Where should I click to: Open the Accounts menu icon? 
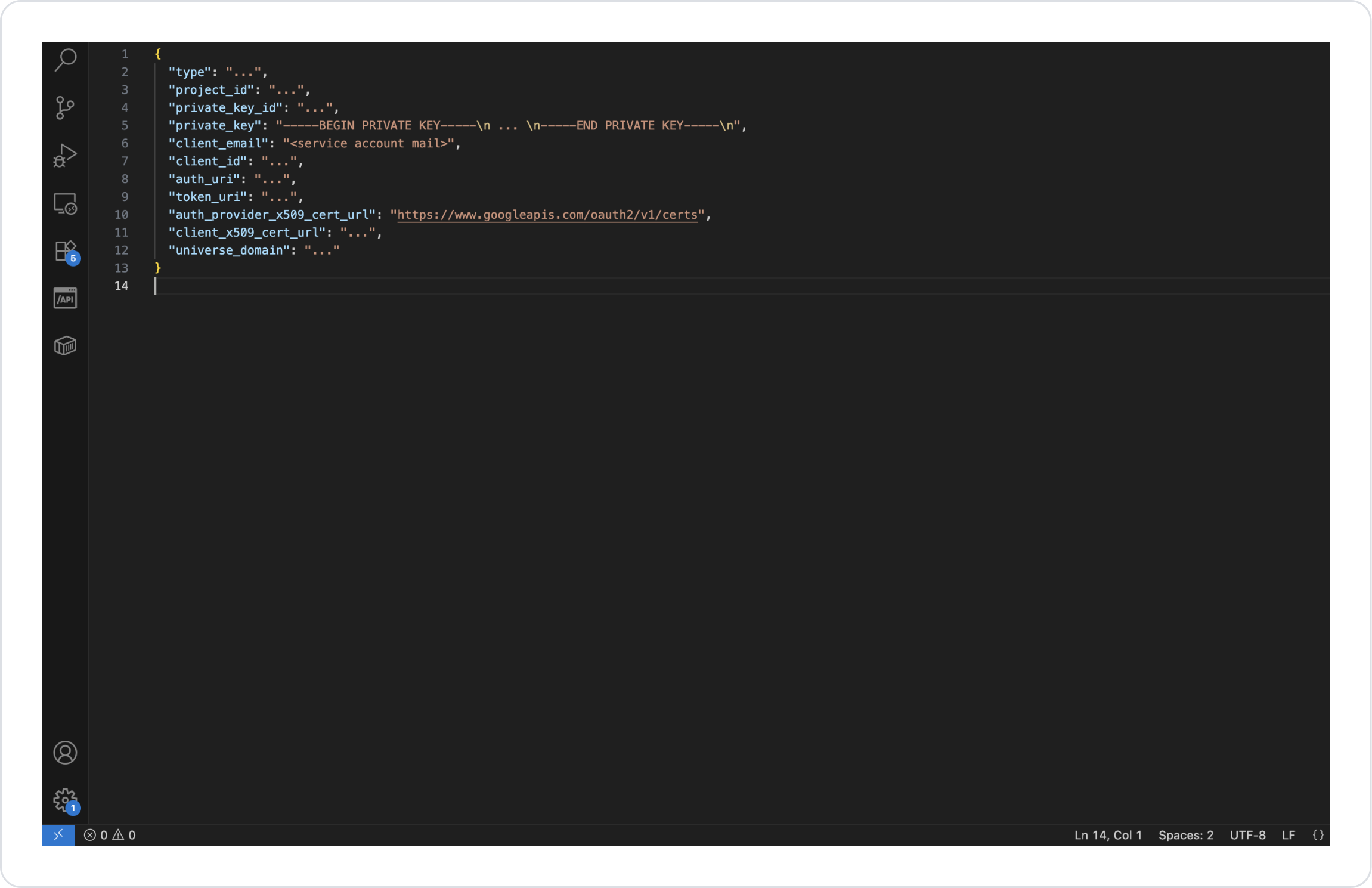click(65, 753)
